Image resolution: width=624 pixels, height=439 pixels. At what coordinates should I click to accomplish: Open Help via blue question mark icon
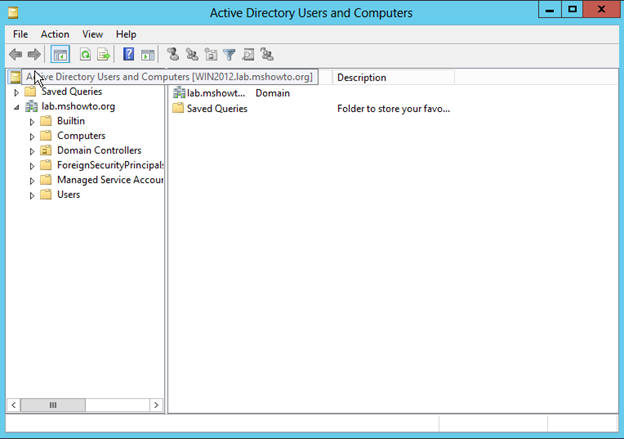[129, 54]
